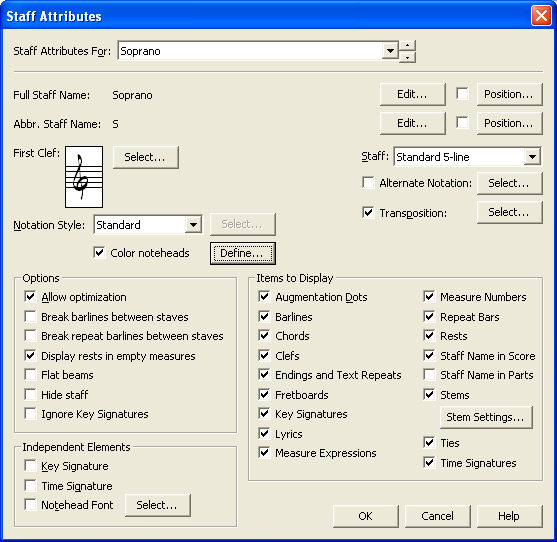The image size is (557, 542).
Task: Enable Alternate Notation checkbox
Action: click(x=368, y=183)
